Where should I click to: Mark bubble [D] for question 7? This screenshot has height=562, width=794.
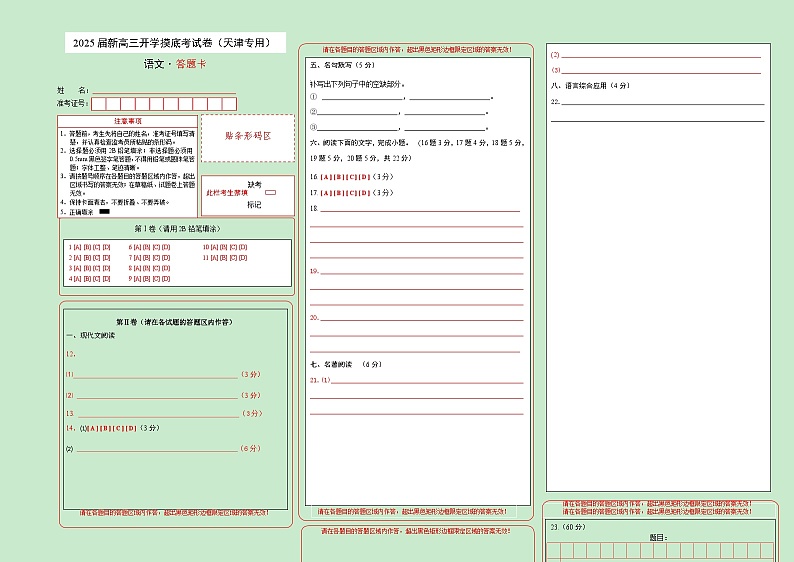point(166,258)
